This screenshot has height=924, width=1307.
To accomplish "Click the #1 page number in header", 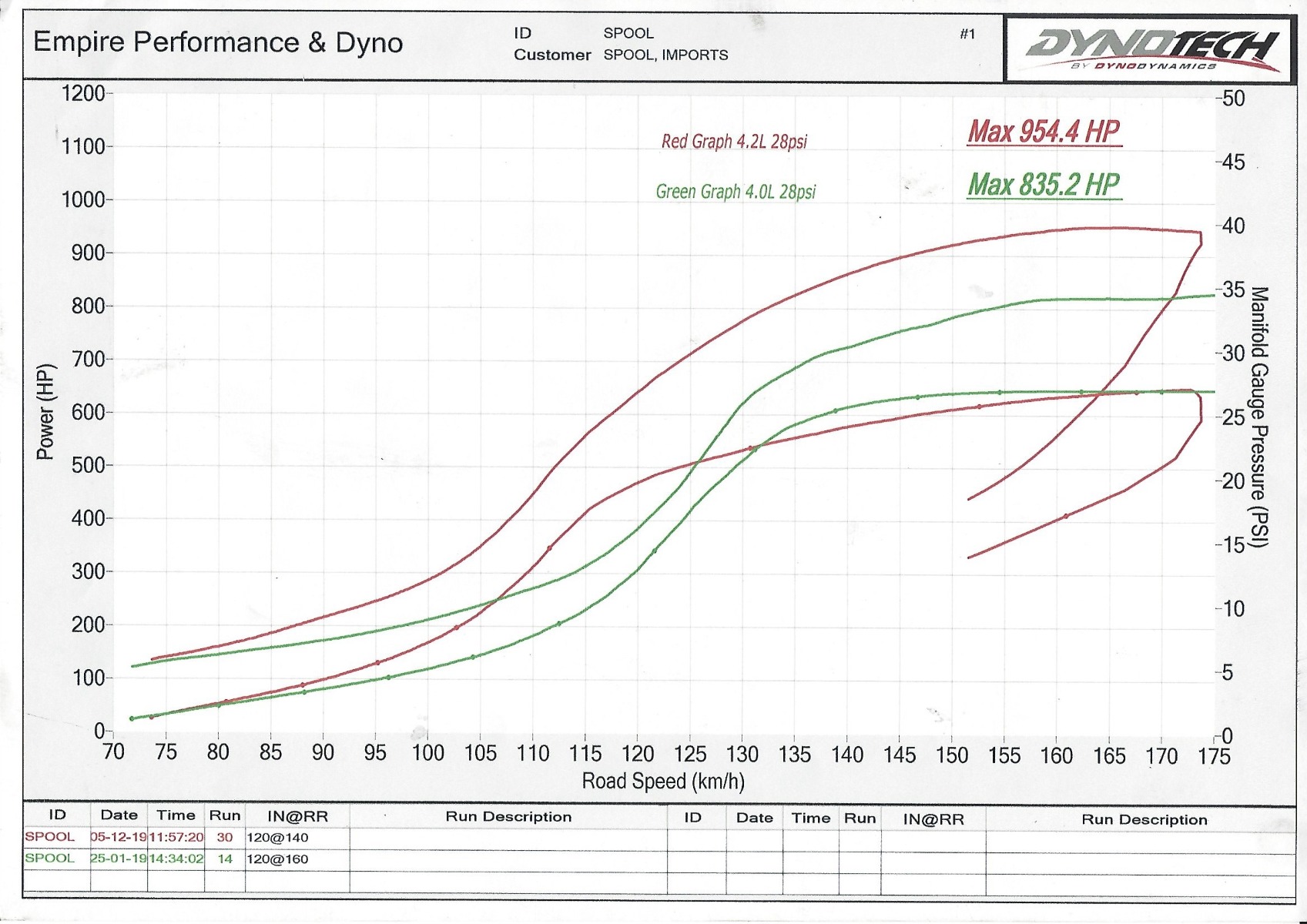I will click(x=967, y=34).
